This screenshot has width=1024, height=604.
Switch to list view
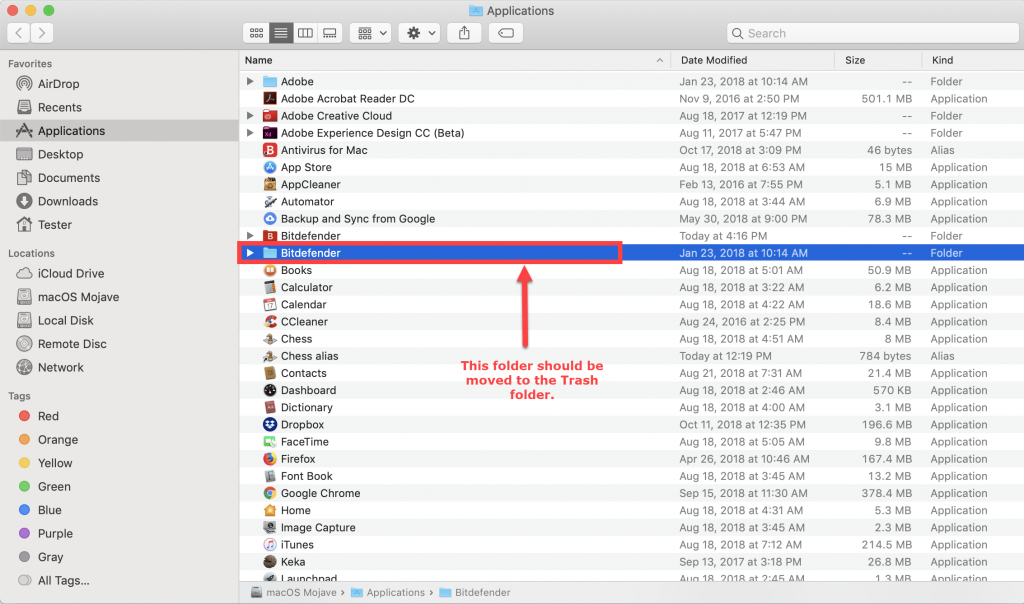[281, 33]
